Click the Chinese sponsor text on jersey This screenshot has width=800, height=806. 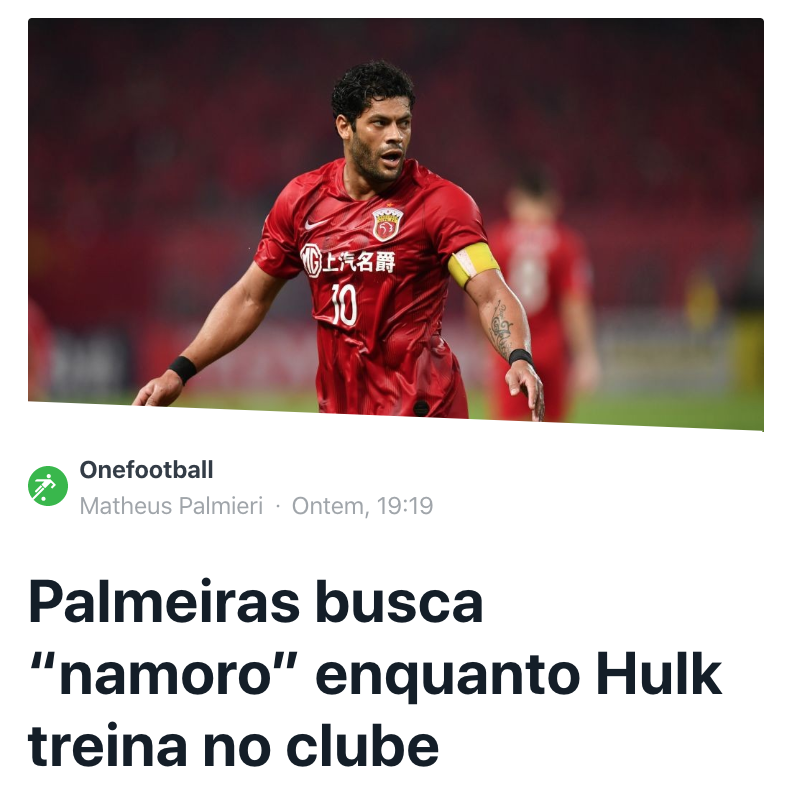[358, 263]
